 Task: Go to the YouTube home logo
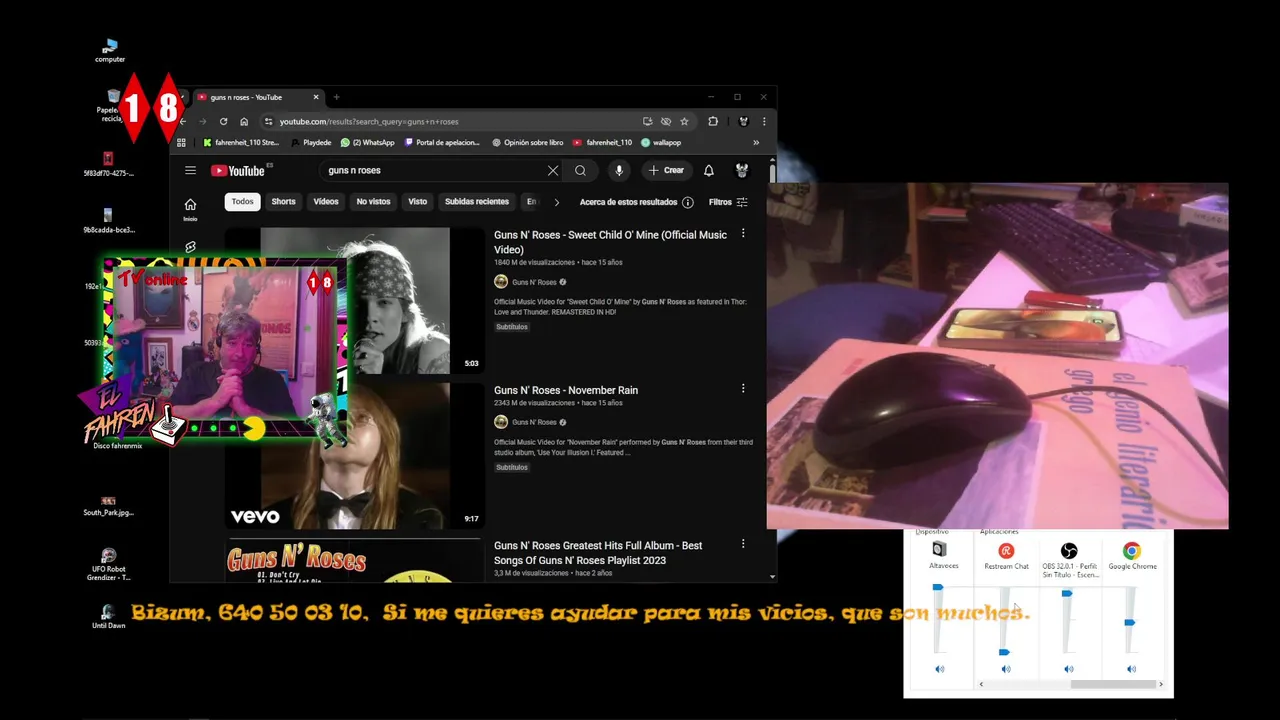(x=238, y=171)
